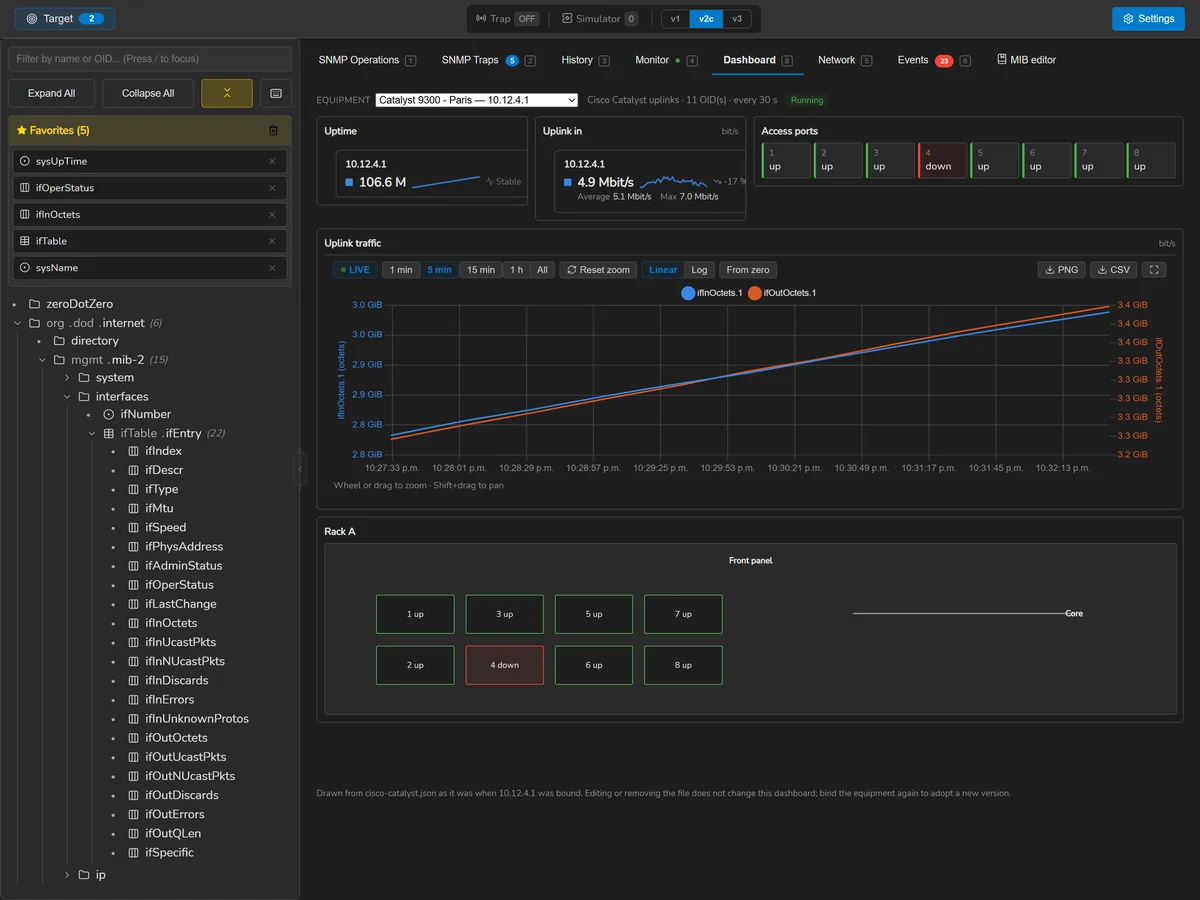
Task: Set time range to 1 h
Action: [516, 270]
